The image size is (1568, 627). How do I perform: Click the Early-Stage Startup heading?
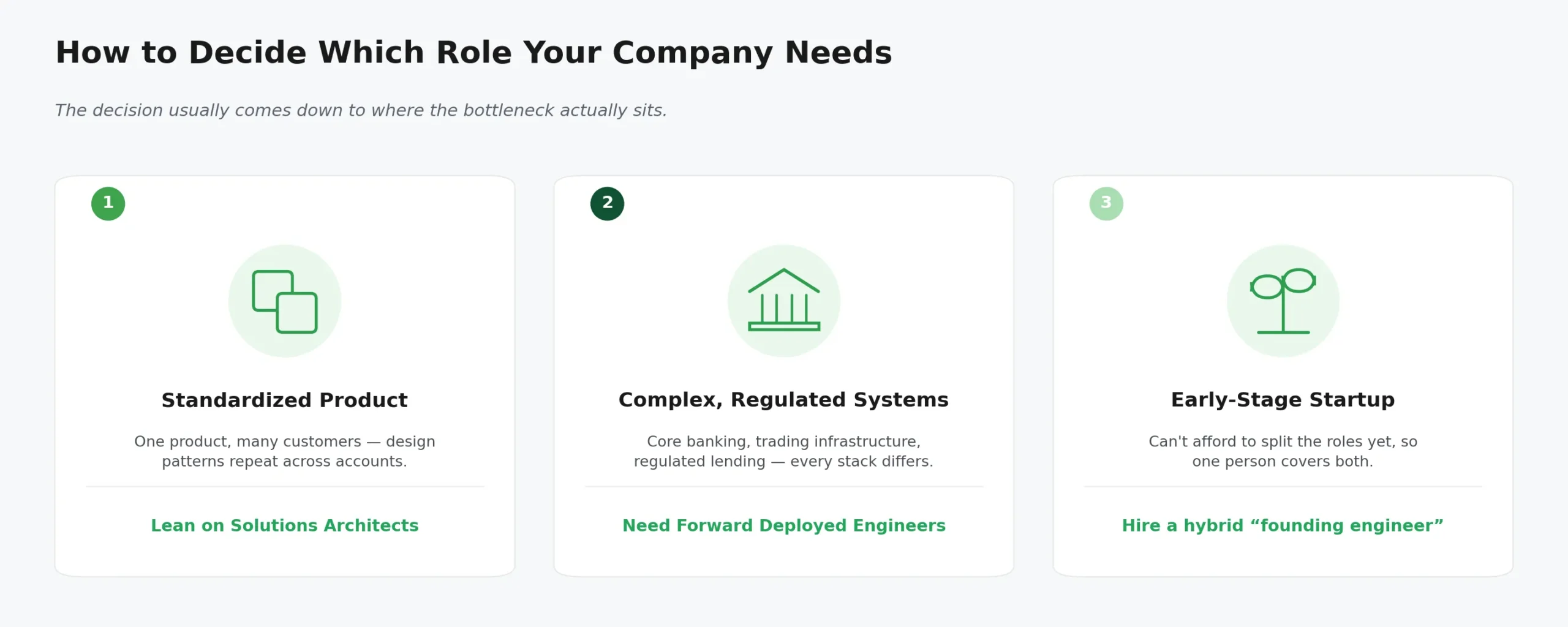point(1283,400)
